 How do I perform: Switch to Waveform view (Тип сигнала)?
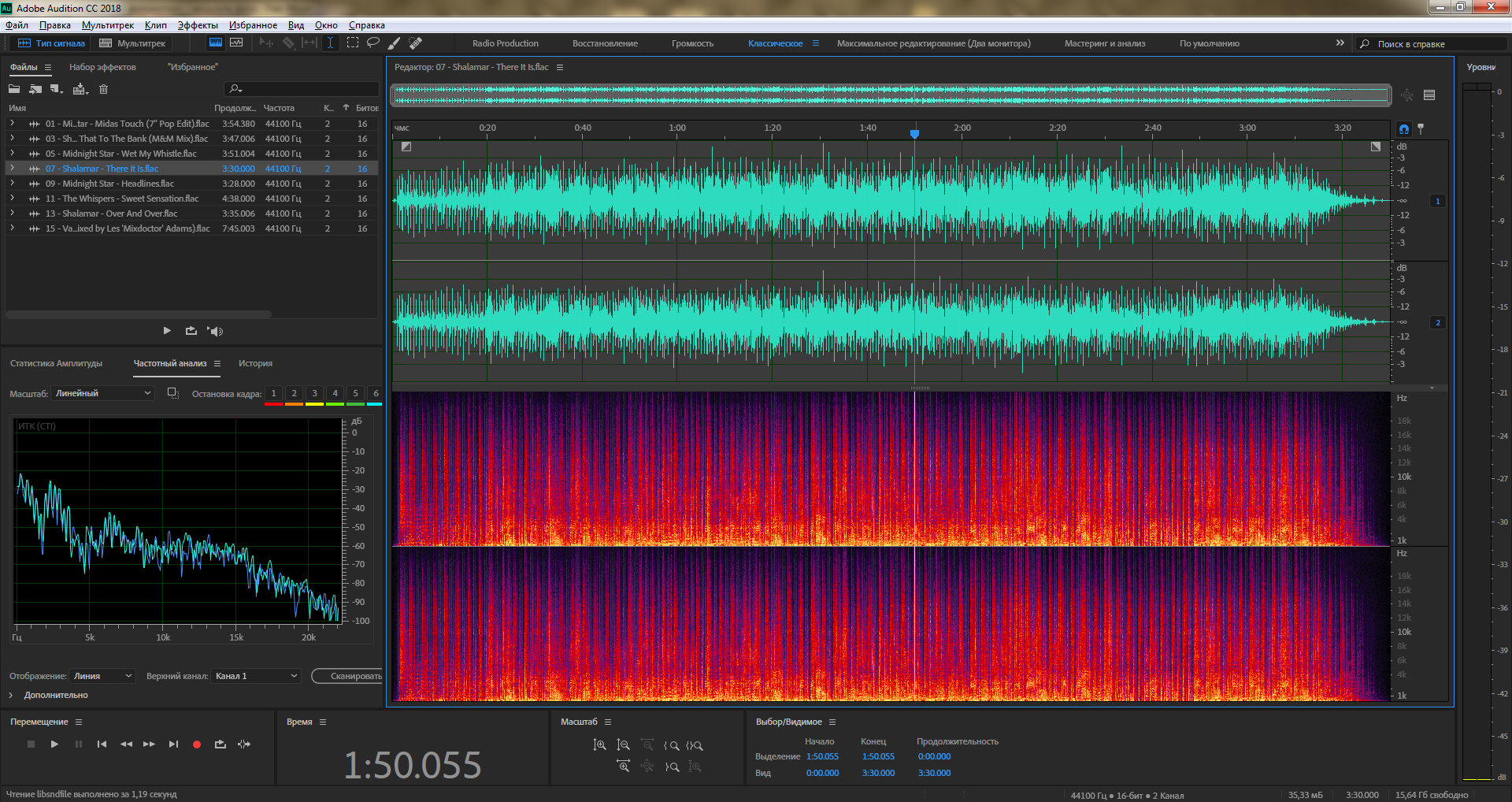(51, 43)
